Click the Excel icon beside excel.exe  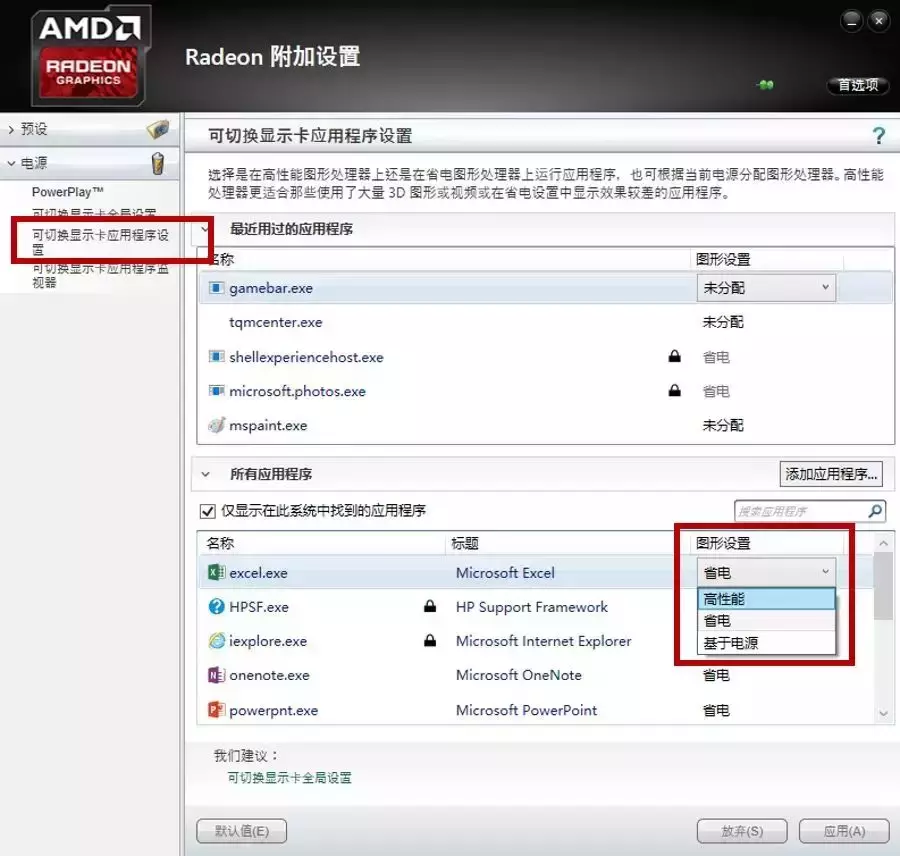click(x=219, y=571)
